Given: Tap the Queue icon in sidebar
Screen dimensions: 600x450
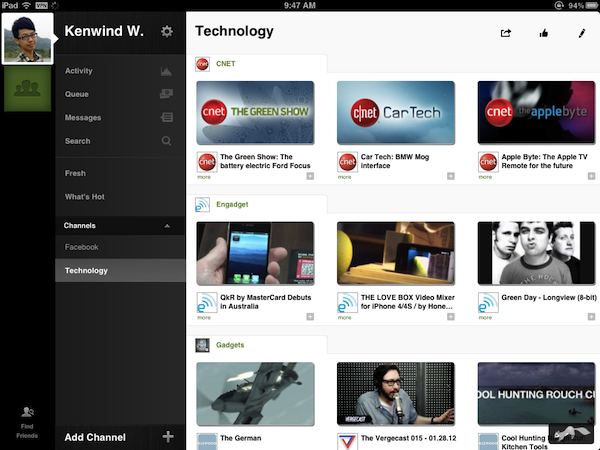Looking at the screenshot, I should point(166,94).
